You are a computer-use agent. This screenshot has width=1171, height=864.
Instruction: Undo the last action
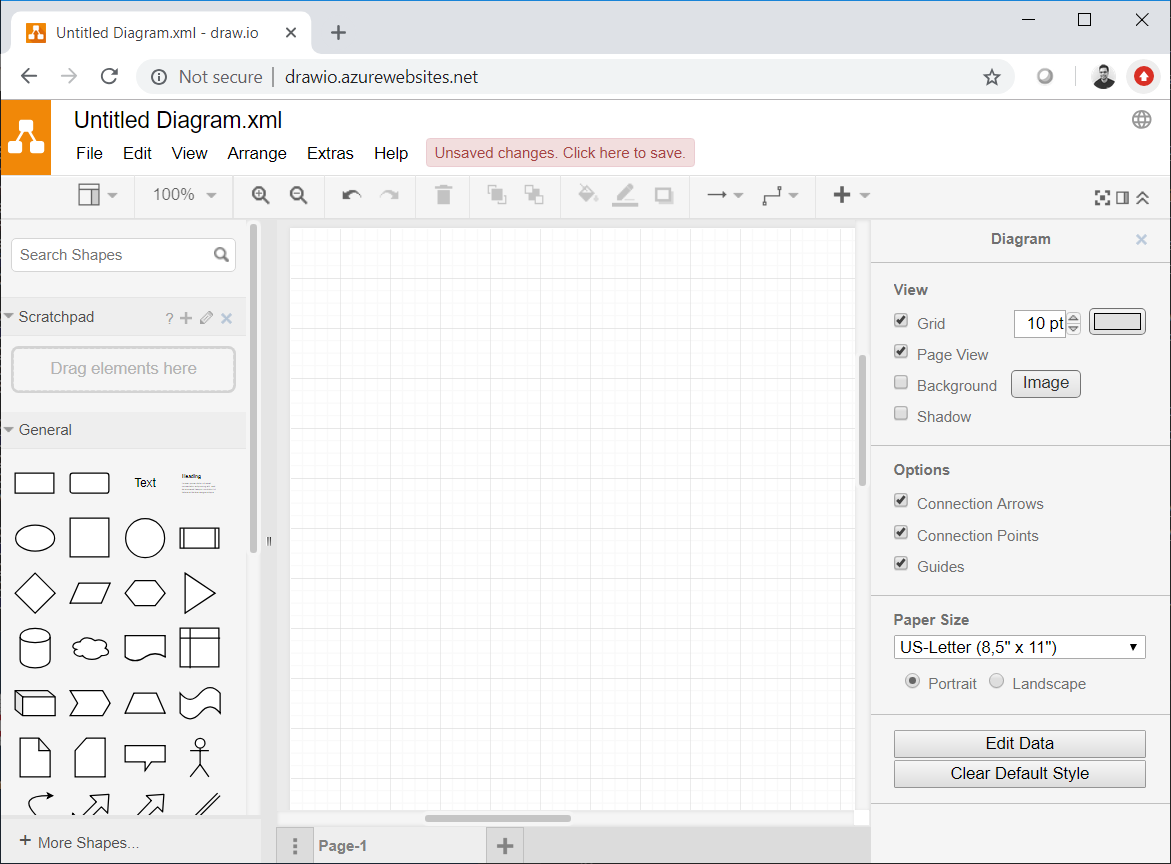coord(351,195)
